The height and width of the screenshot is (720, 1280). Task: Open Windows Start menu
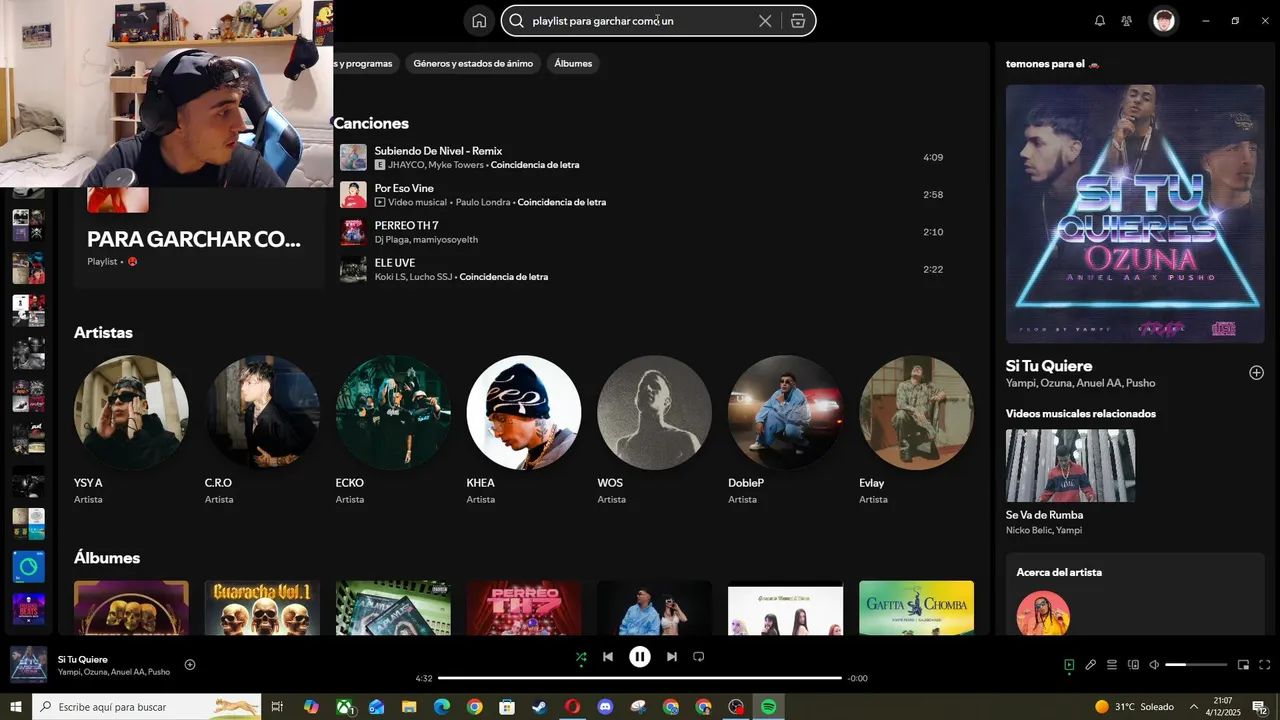click(16, 707)
